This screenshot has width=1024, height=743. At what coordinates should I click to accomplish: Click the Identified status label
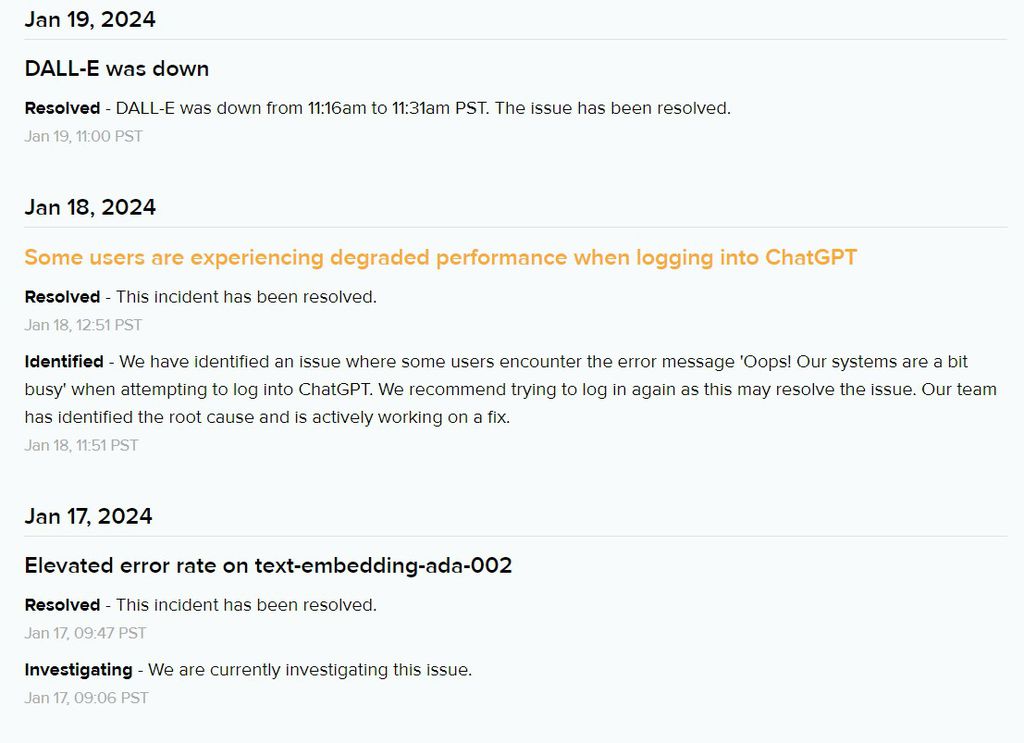click(x=64, y=361)
